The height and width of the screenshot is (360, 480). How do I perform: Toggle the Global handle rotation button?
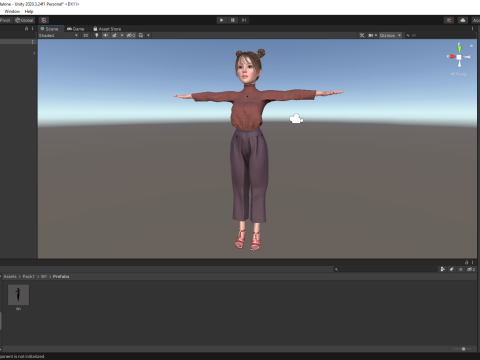pos(24,20)
